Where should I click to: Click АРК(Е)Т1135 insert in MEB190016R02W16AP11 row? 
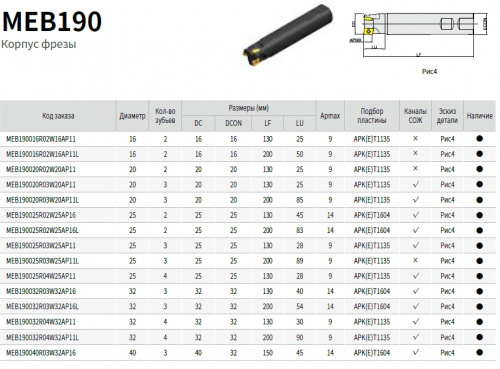tap(372, 139)
